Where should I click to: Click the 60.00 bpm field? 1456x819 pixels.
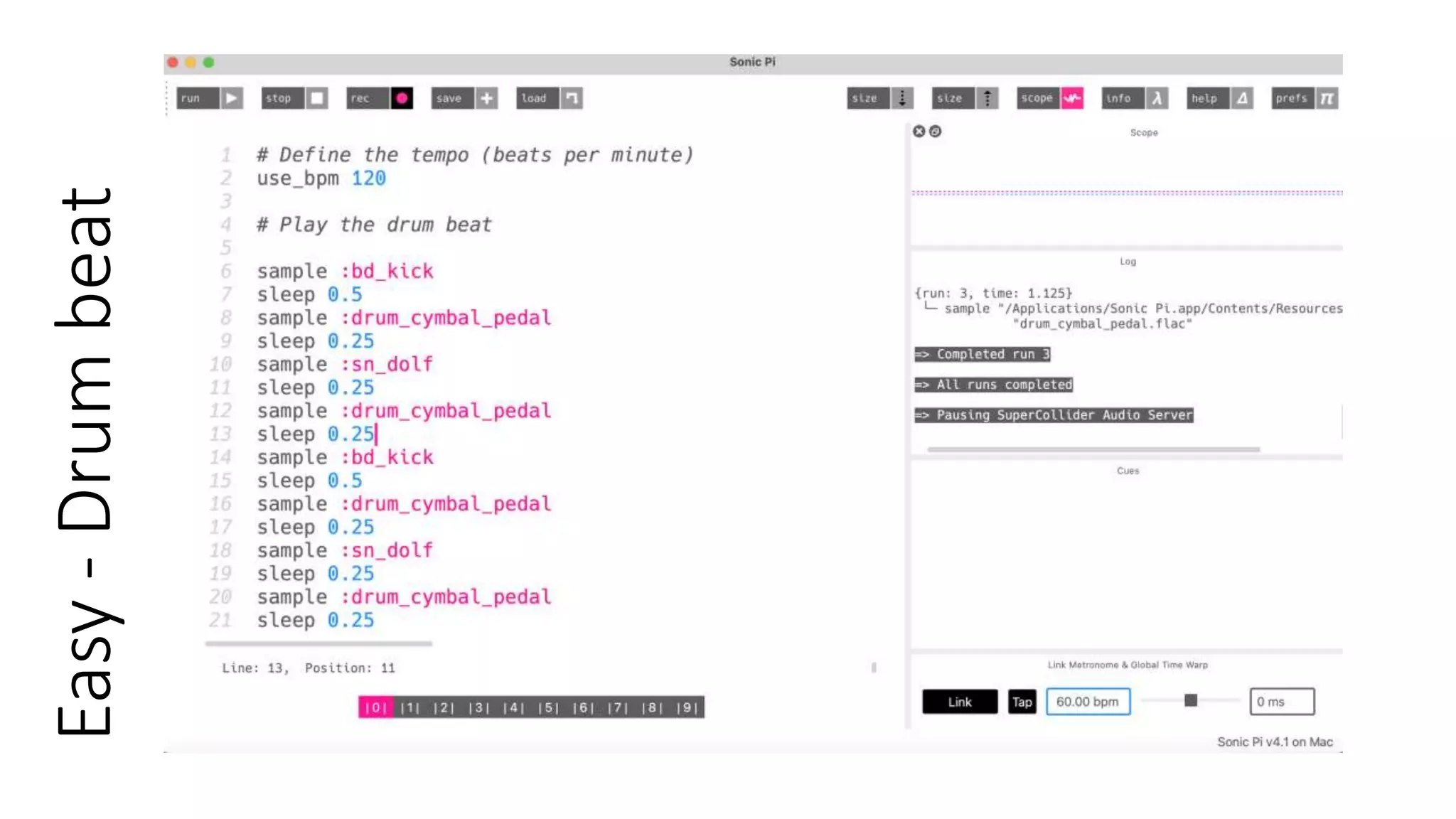pyautogui.click(x=1088, y=702)
